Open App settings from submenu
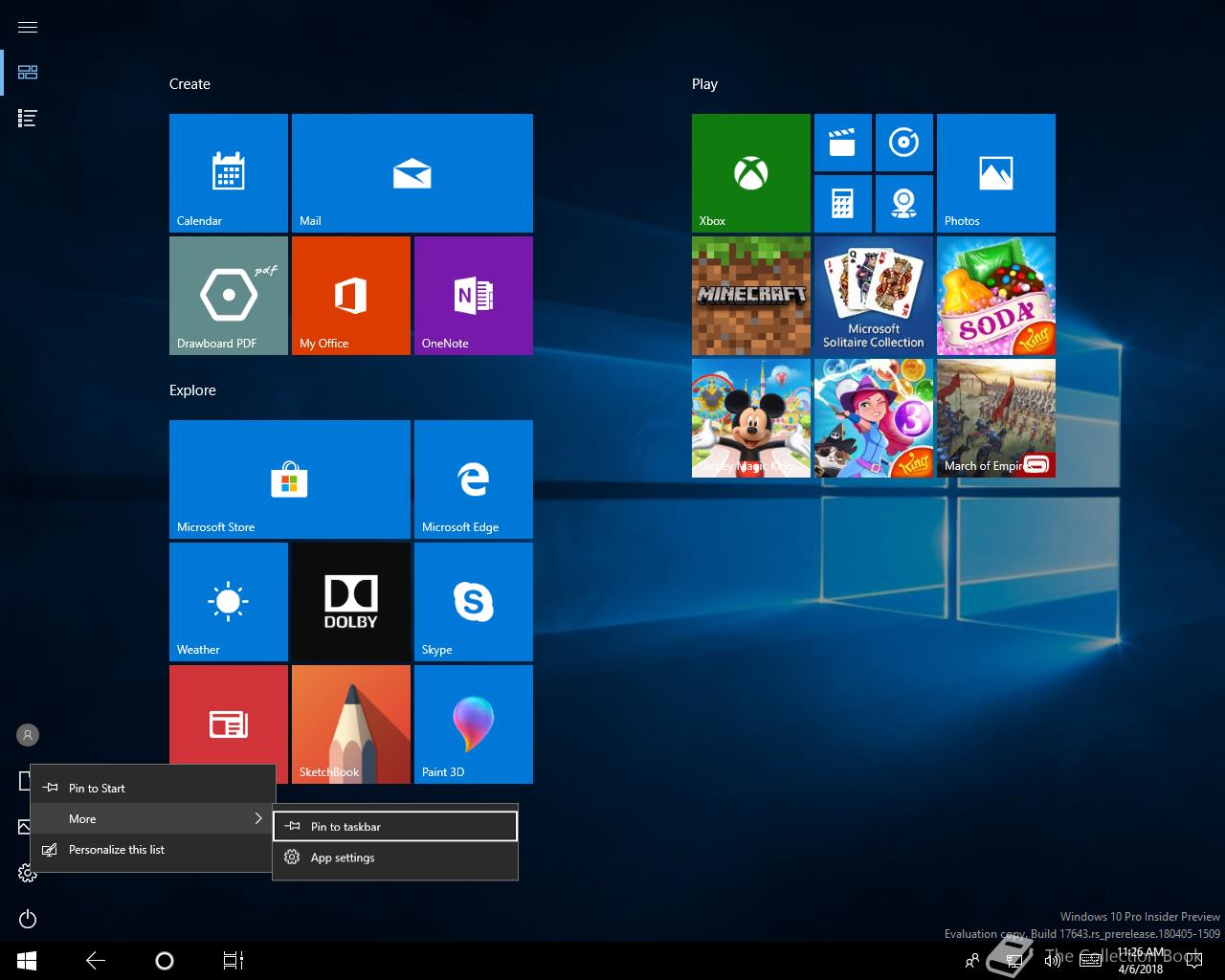This screenshot has width=1225, height=980. (x=395, y=857)
